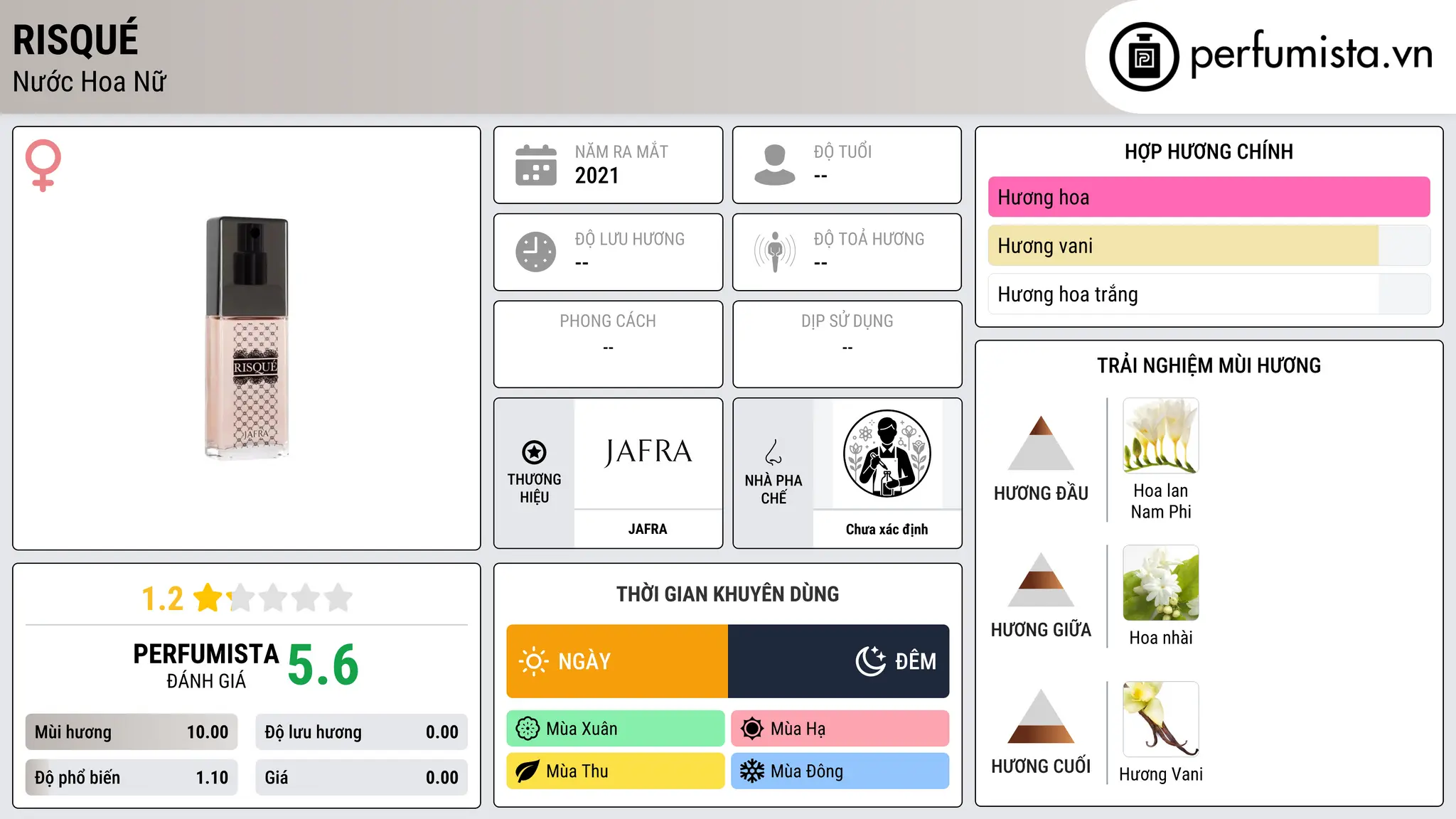The image size is (1456, 819).
Task: Click the Hương cuối pyramid icon
Action: point(1041,716)
